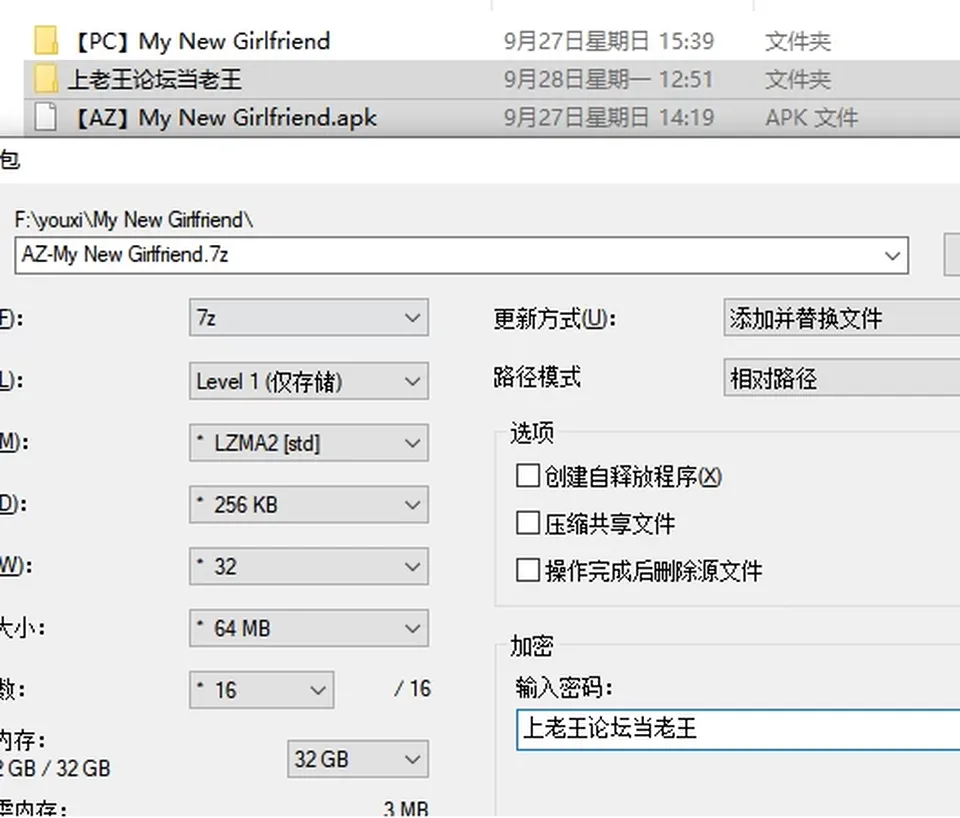Image resolution: width=960 pixels, height=818 pixels.
Task: Click archive name field AZ-My New Girlfriend.7z
Action: [461, 255]
